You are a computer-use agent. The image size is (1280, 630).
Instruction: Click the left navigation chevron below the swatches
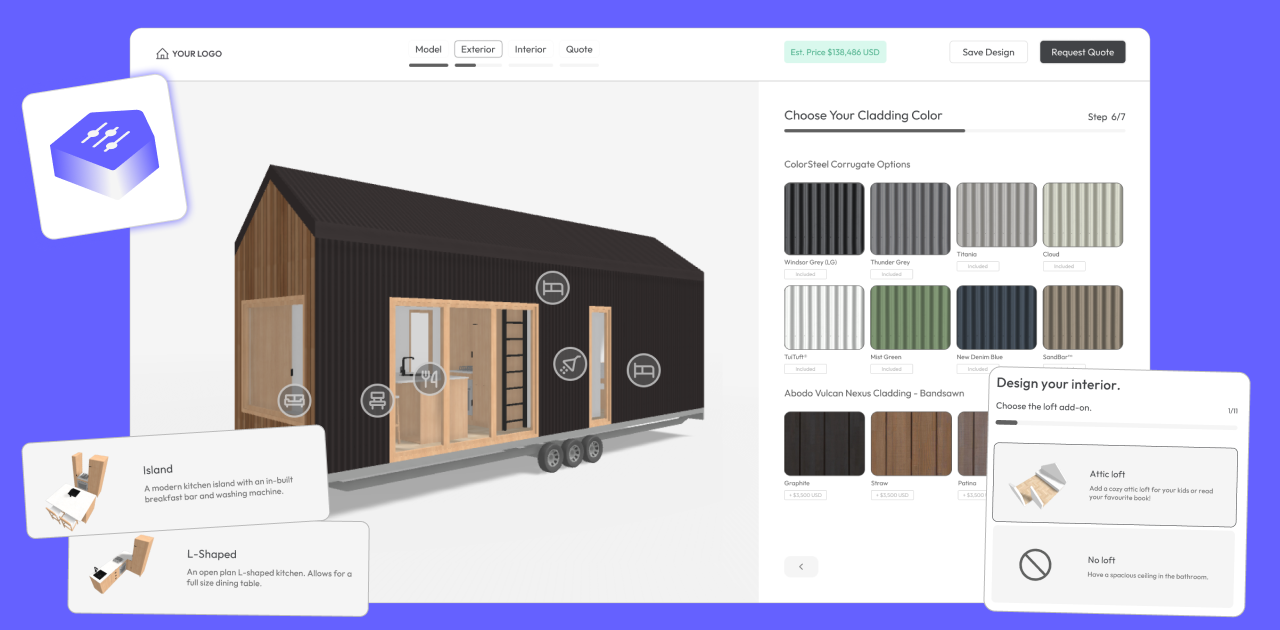click(x=801, y=566)
